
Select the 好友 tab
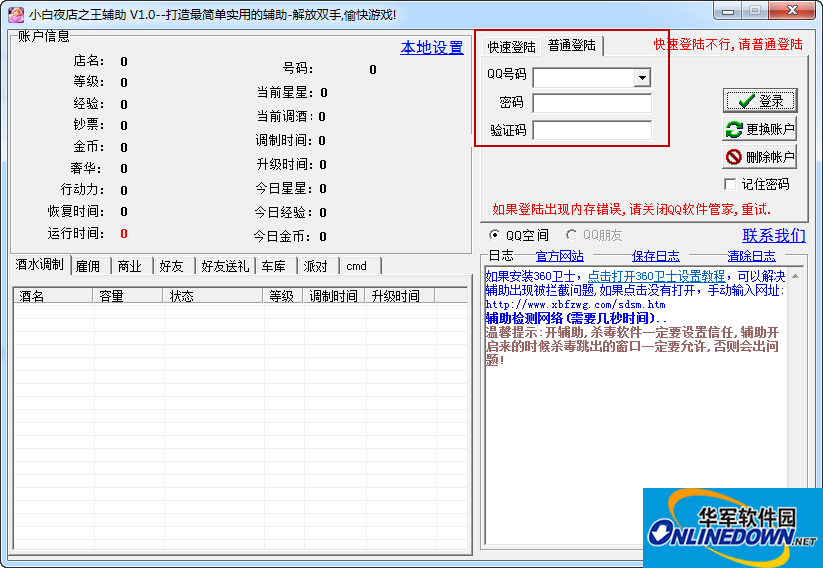pyautogui.click(x=172, y=266)
